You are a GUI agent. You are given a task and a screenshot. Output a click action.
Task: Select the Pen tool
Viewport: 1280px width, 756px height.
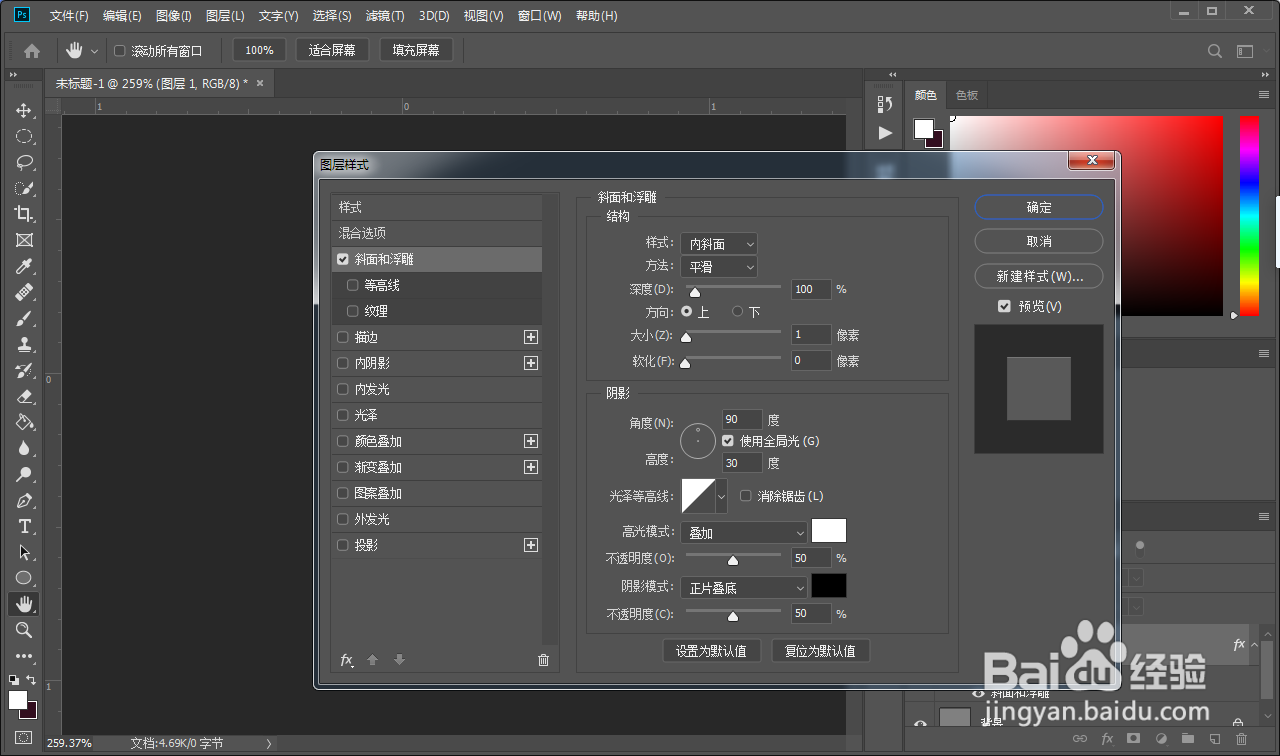click(24, 500)
